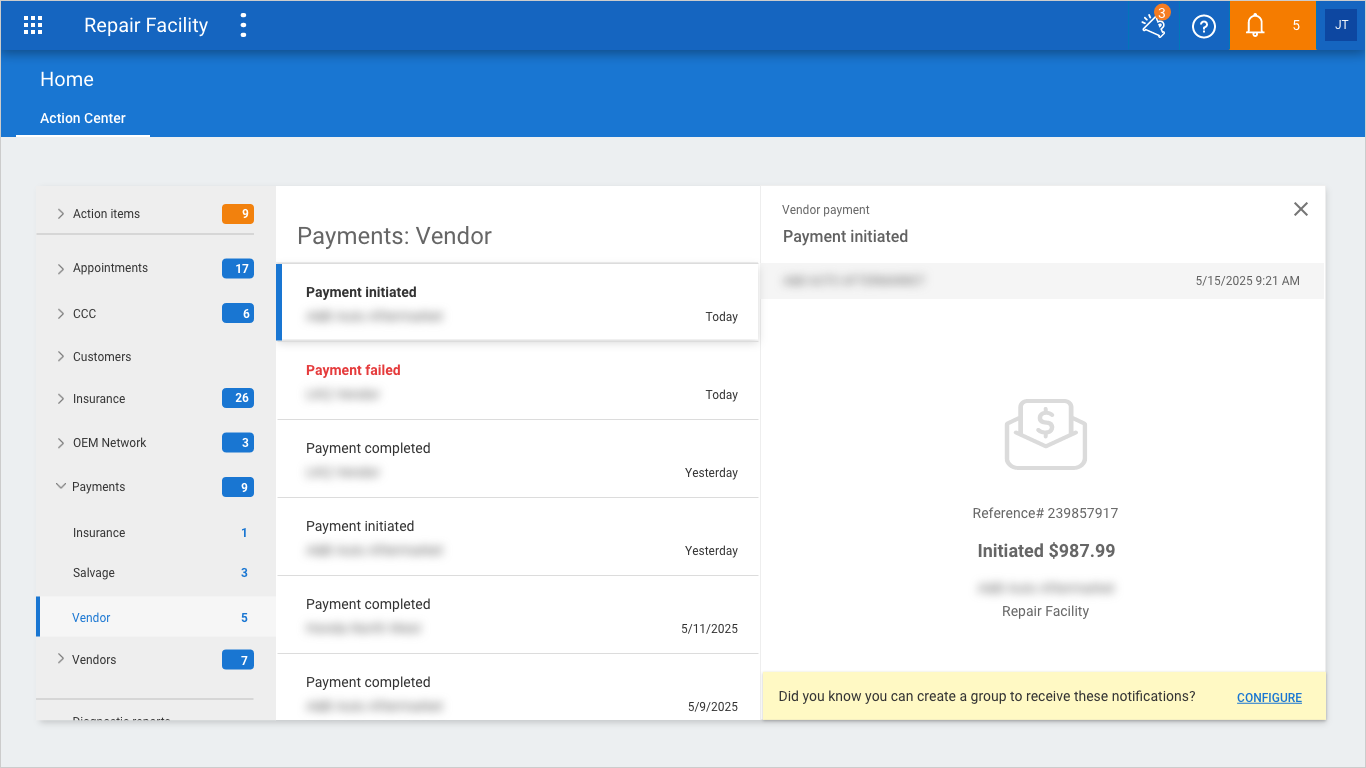Click the Home heading
Viewport: 1366px width, 768px height.
pos(67,79)
